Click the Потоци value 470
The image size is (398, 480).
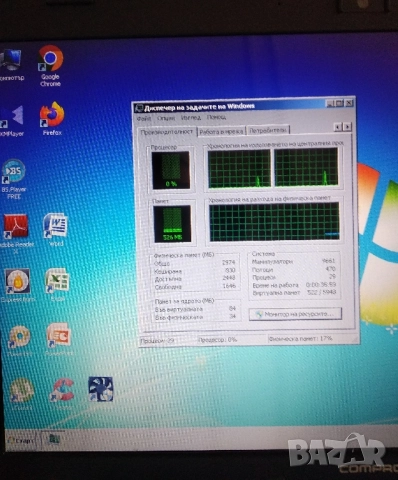(330, 269)
